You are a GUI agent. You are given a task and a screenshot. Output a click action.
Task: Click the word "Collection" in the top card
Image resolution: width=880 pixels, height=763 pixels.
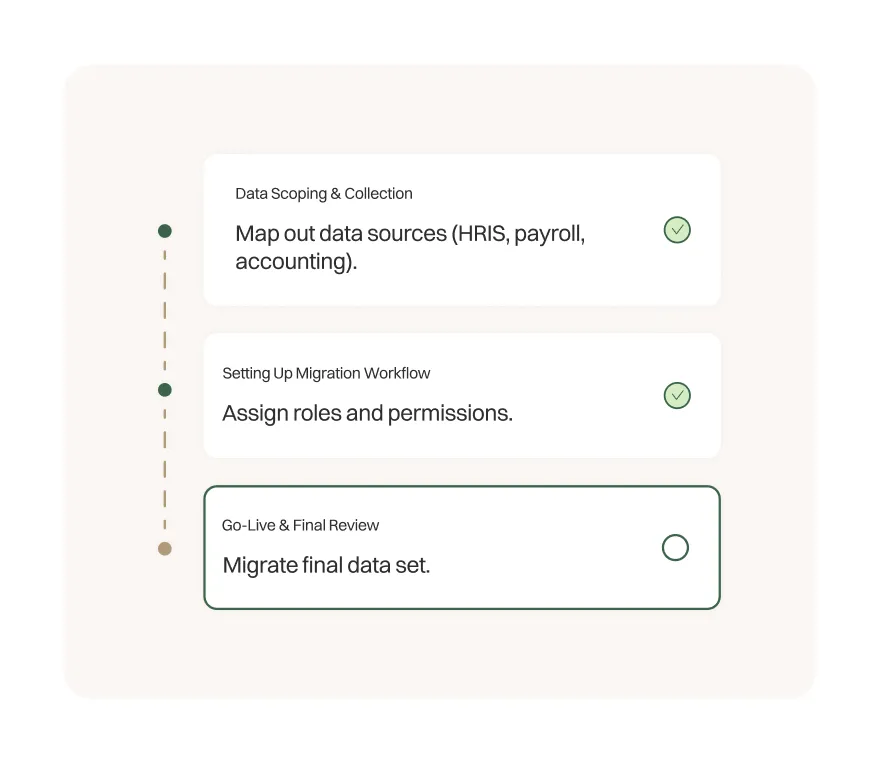(378, 194)
